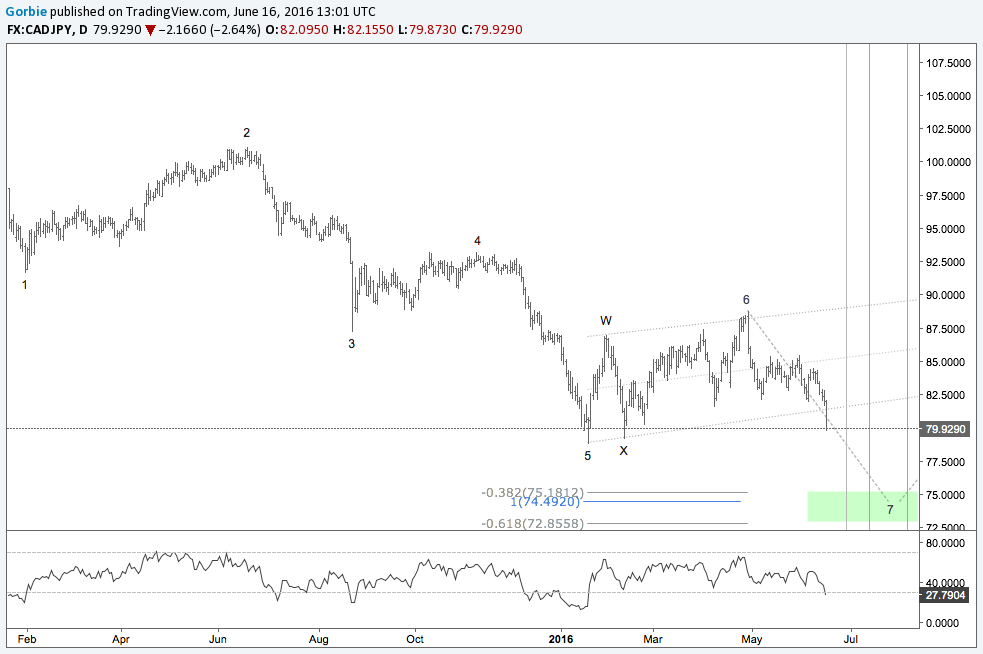The width and height of the screenshot is (983, 654).
Task: Click the Feb date axis label
Action: point(27,639)
